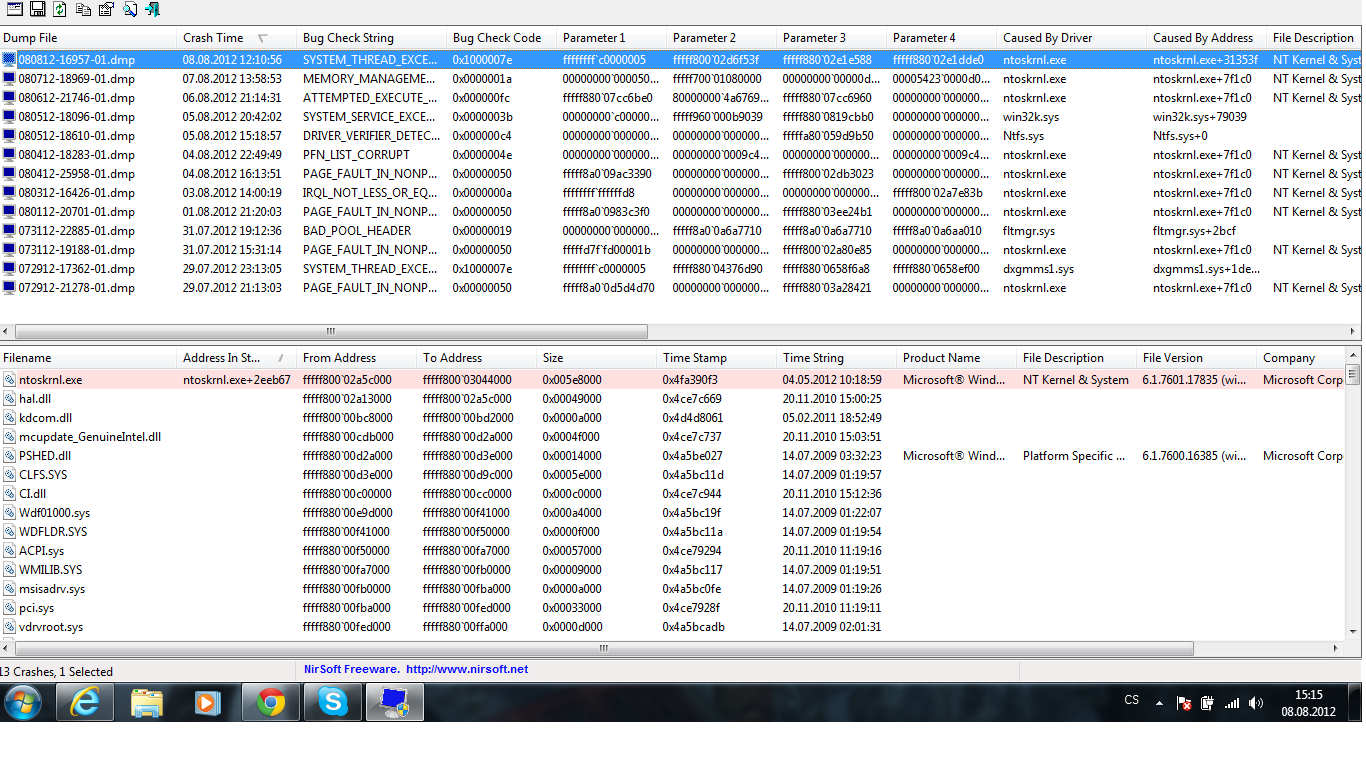Open Windows Explorer from the taskbar
Screen dimensions: 1366x768
pyautogui.click(x=147, y=702)
